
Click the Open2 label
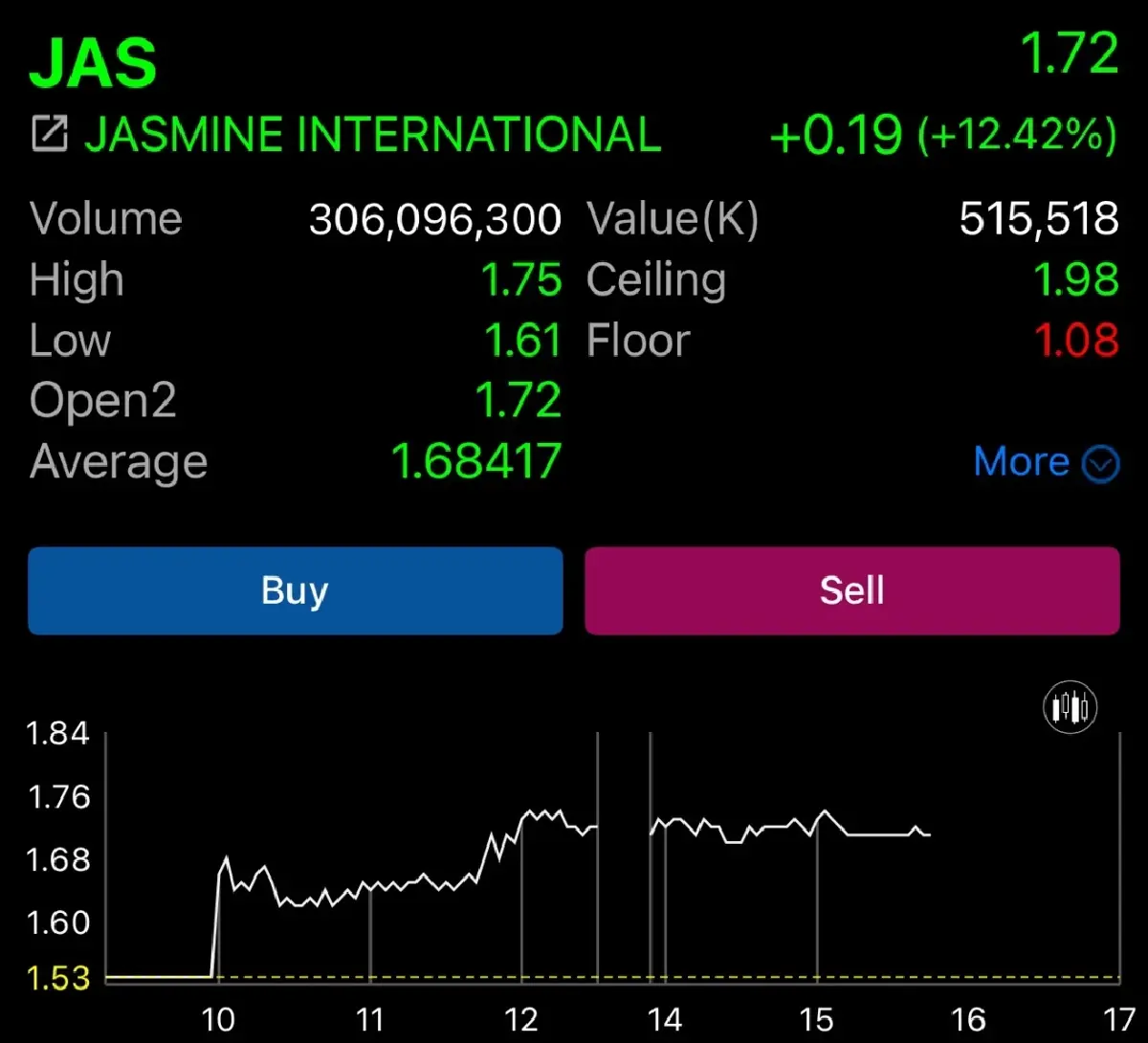103,401
